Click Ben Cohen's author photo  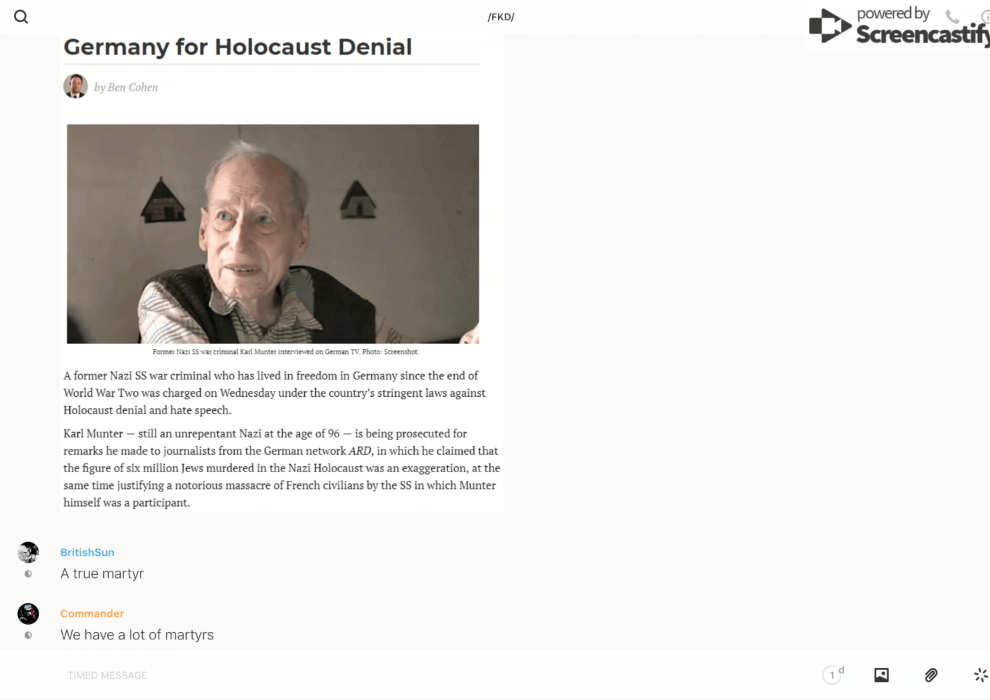76,86
